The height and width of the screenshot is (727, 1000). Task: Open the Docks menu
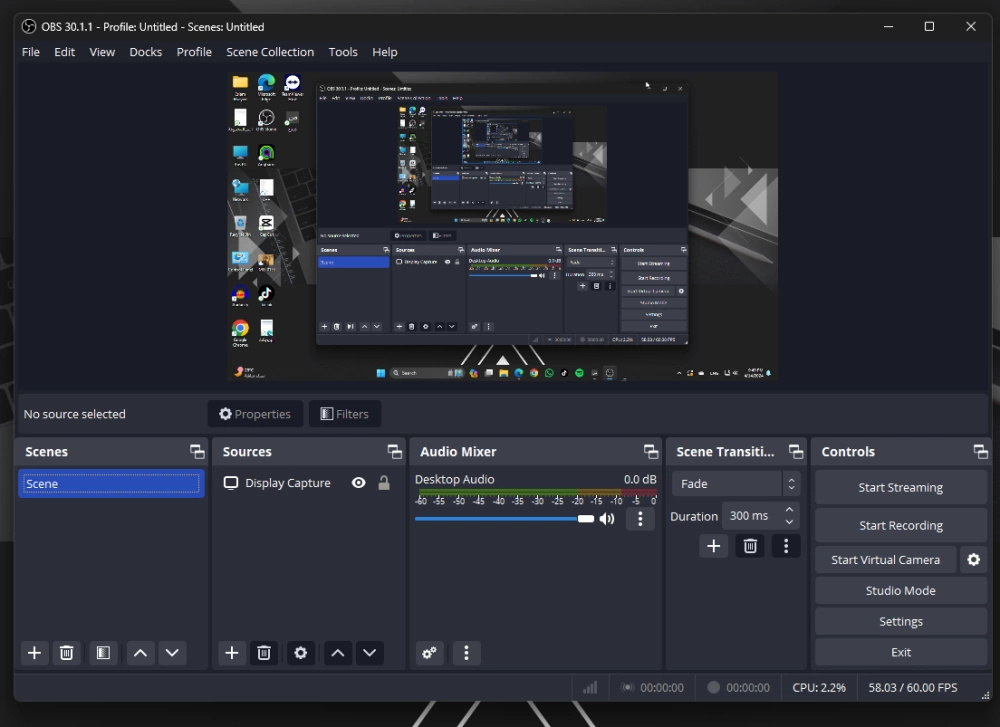pos(145,52)
